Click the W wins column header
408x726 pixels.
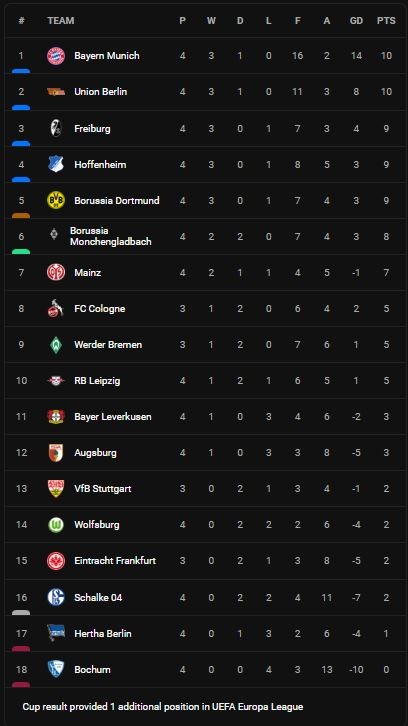(211, 21)
